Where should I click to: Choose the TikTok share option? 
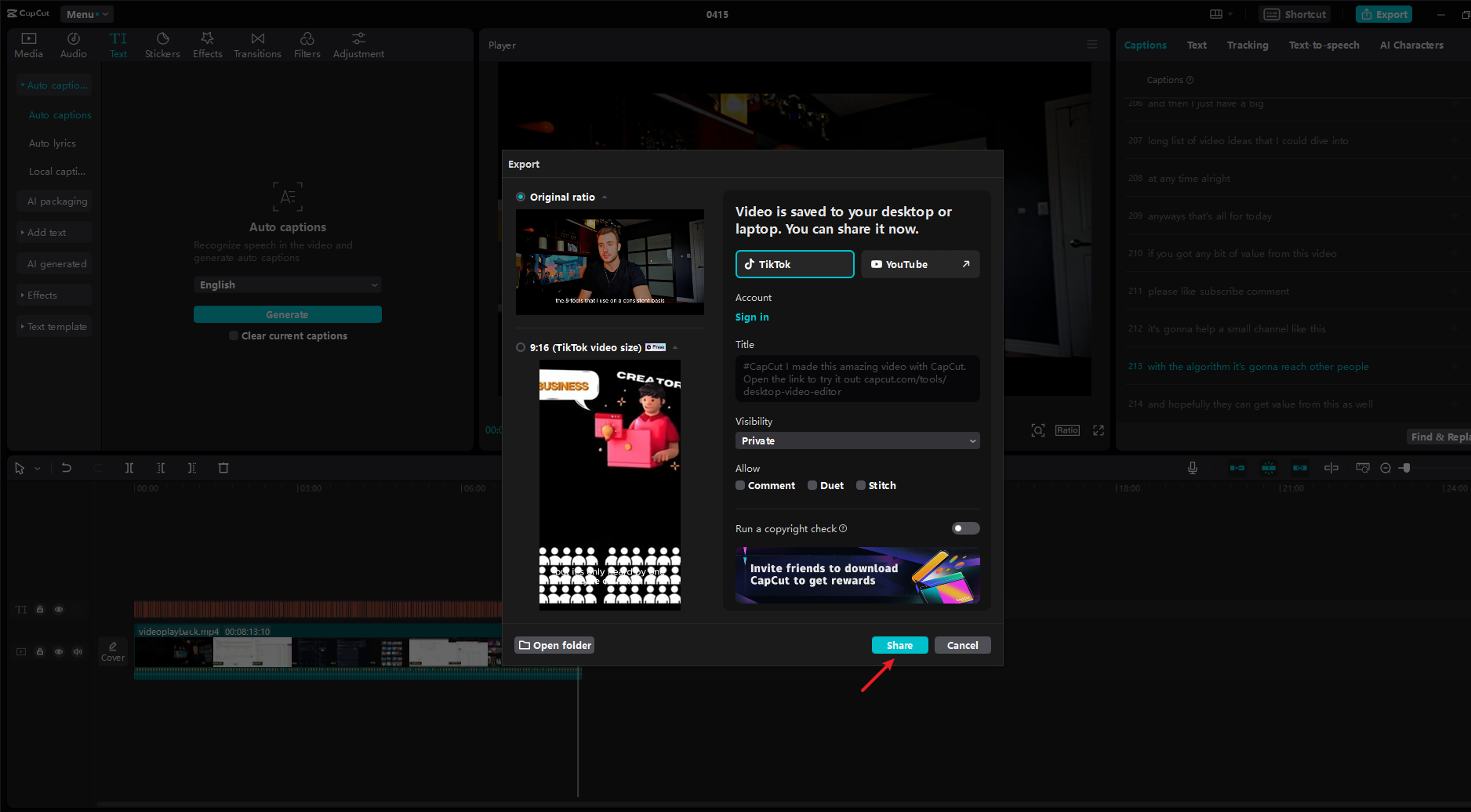coord(795,264)
